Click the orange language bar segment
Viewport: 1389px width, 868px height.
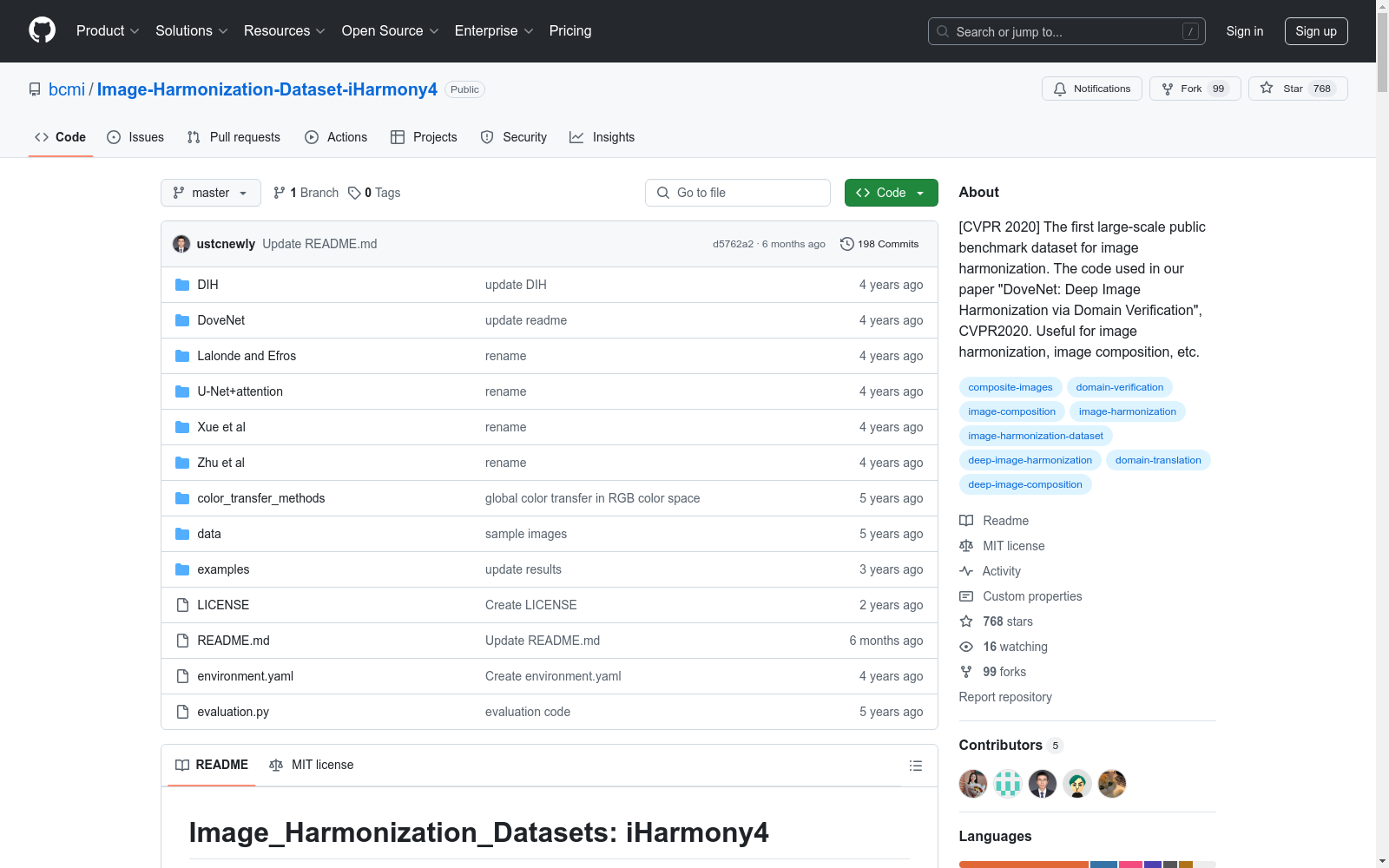click(1024, 865)
